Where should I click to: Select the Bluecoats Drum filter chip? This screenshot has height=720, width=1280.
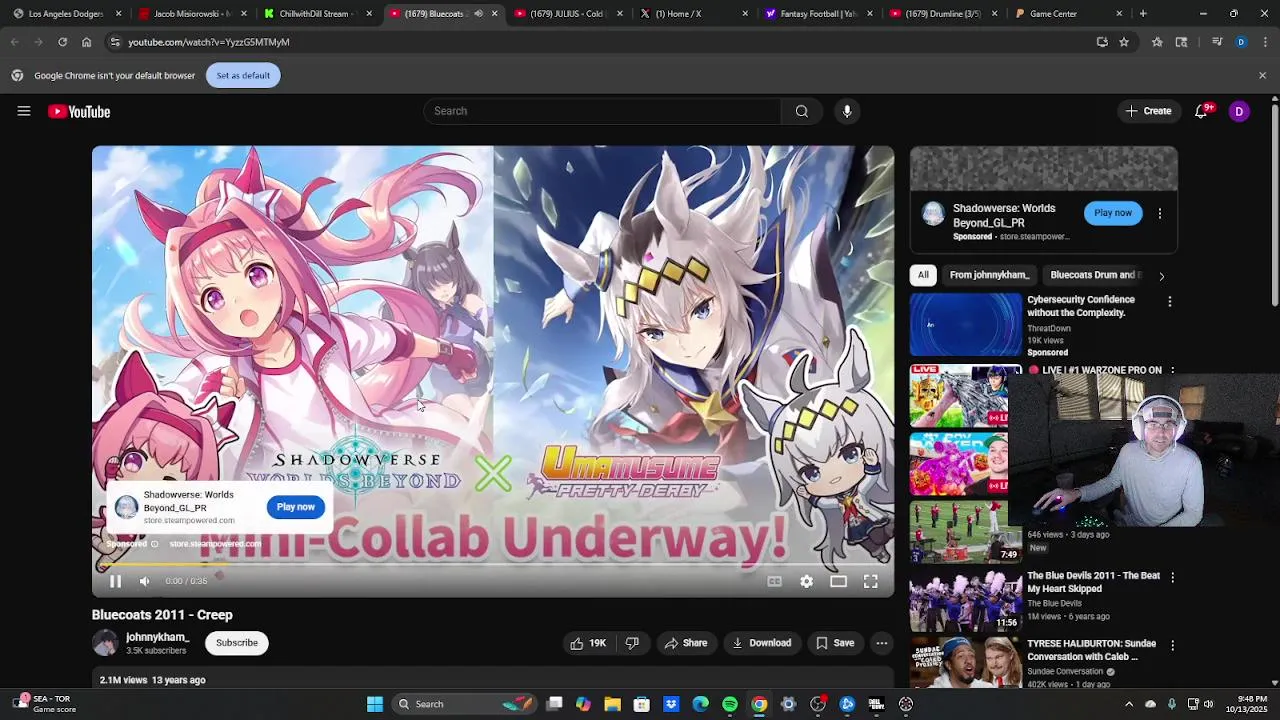coord(1094,275)
